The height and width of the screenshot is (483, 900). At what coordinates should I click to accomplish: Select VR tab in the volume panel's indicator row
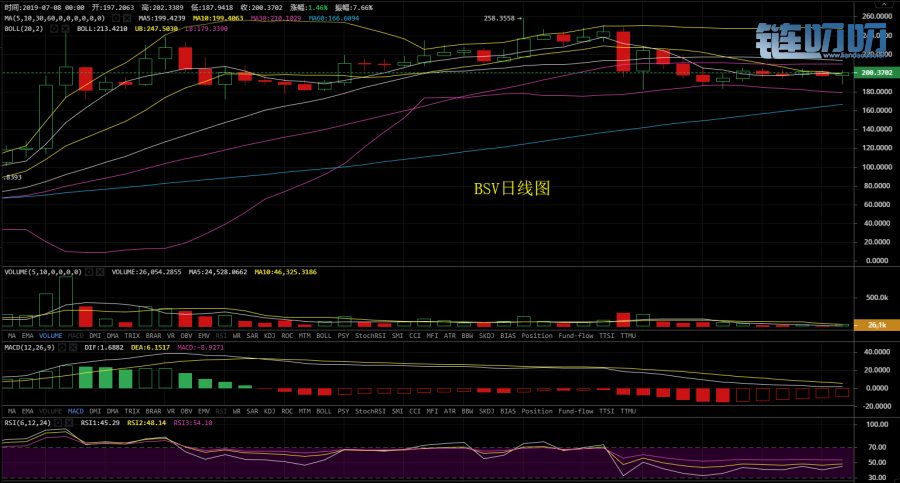(x=170, y=336)
